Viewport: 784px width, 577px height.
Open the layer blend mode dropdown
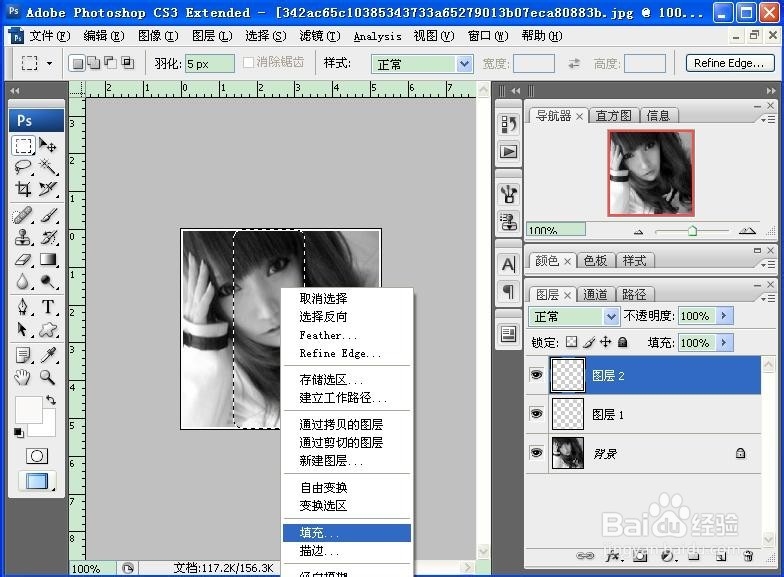click(574, 316)
